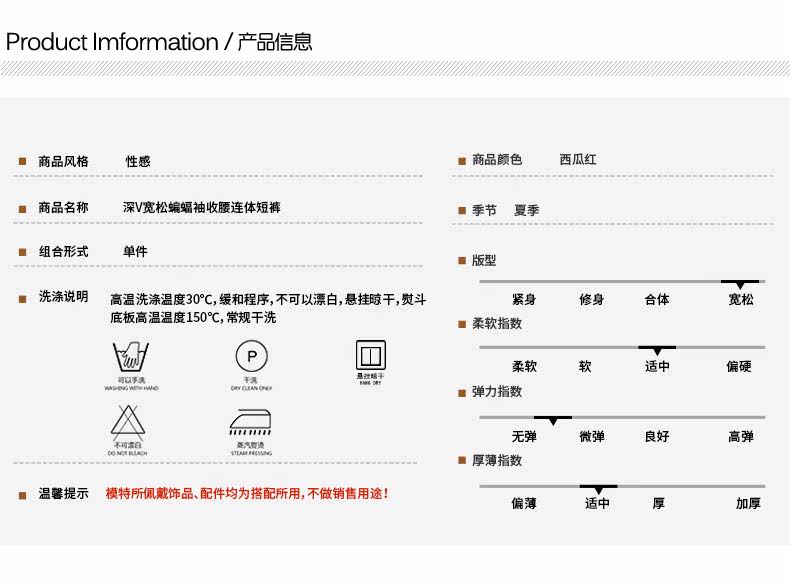
Task: Click the 微弹 elasticity label
Action: 592,436
